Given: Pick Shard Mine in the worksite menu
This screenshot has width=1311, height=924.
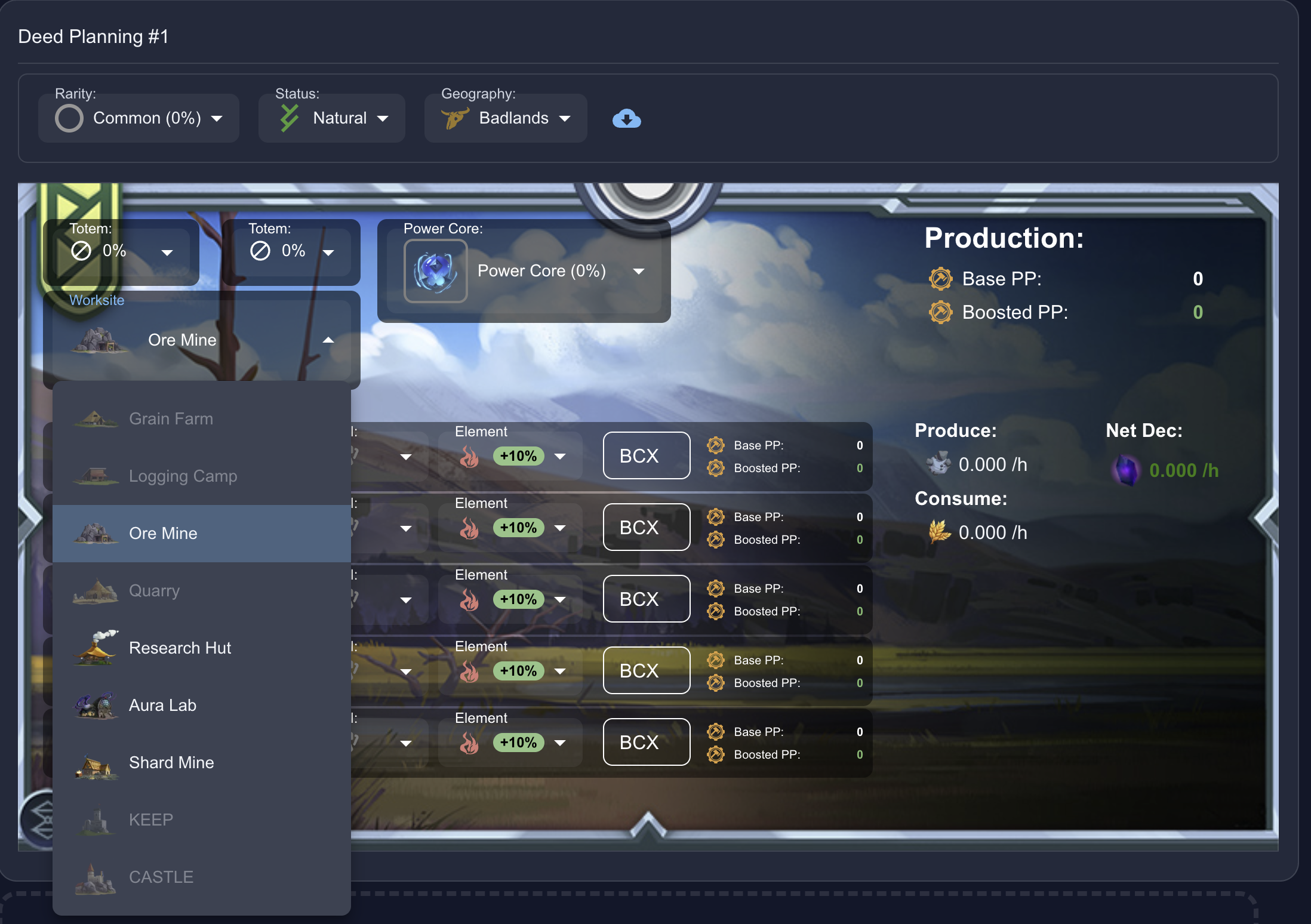Looking at the screenshot, I should [171, 763].
